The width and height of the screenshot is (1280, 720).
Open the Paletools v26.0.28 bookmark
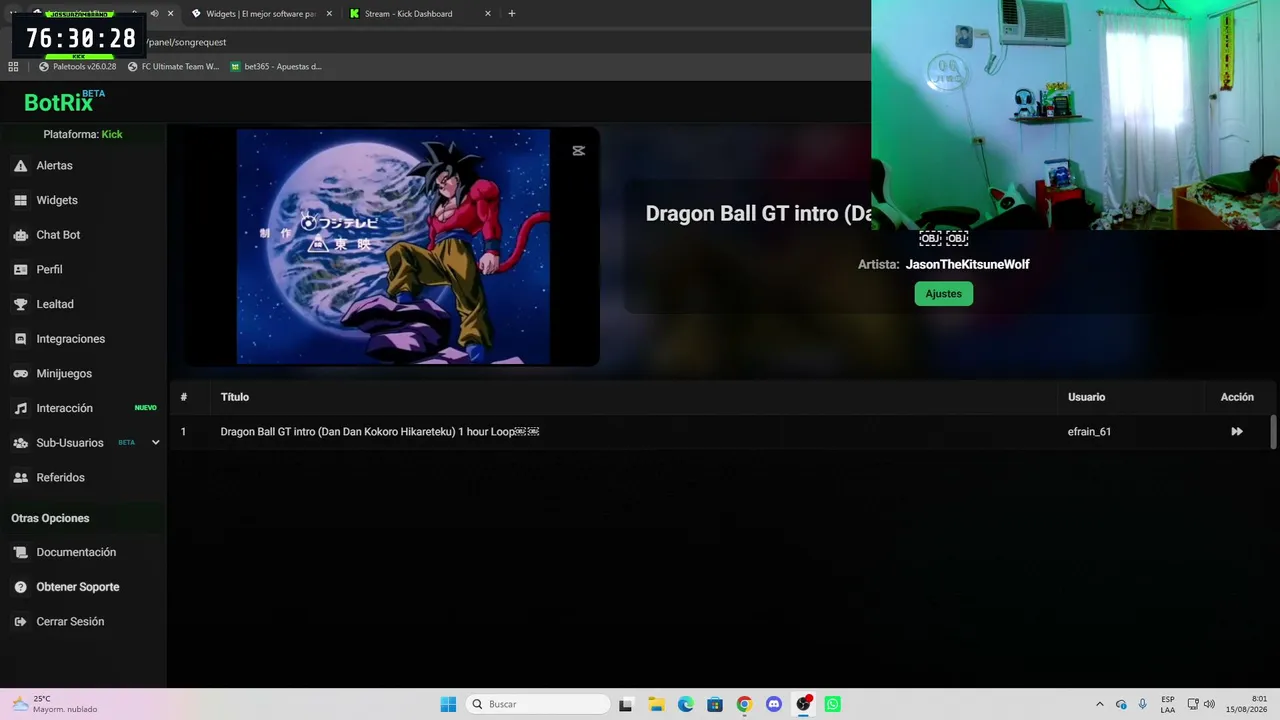pos(78,67)
